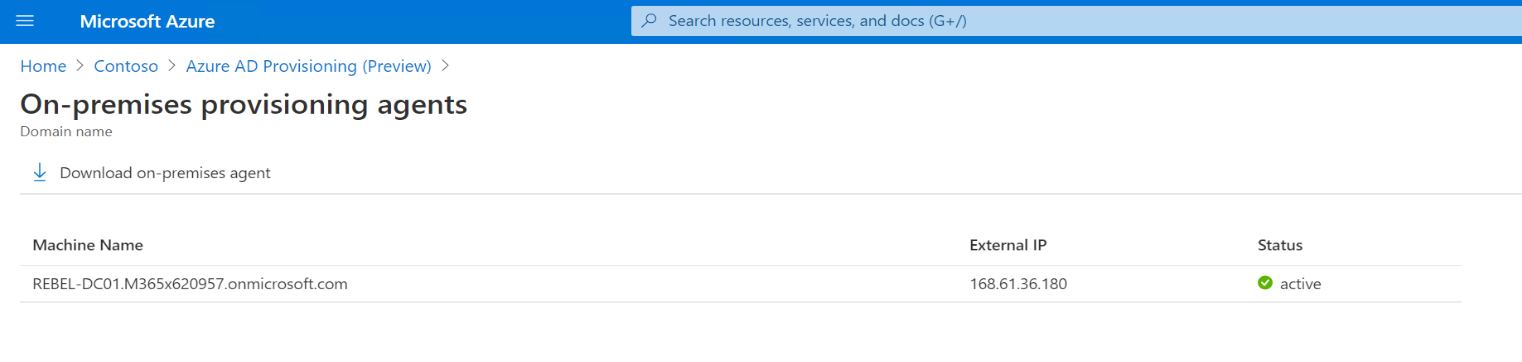The image size is (1522, 362).
Task: Click the active status text
Action: (x=1300, y=284)
